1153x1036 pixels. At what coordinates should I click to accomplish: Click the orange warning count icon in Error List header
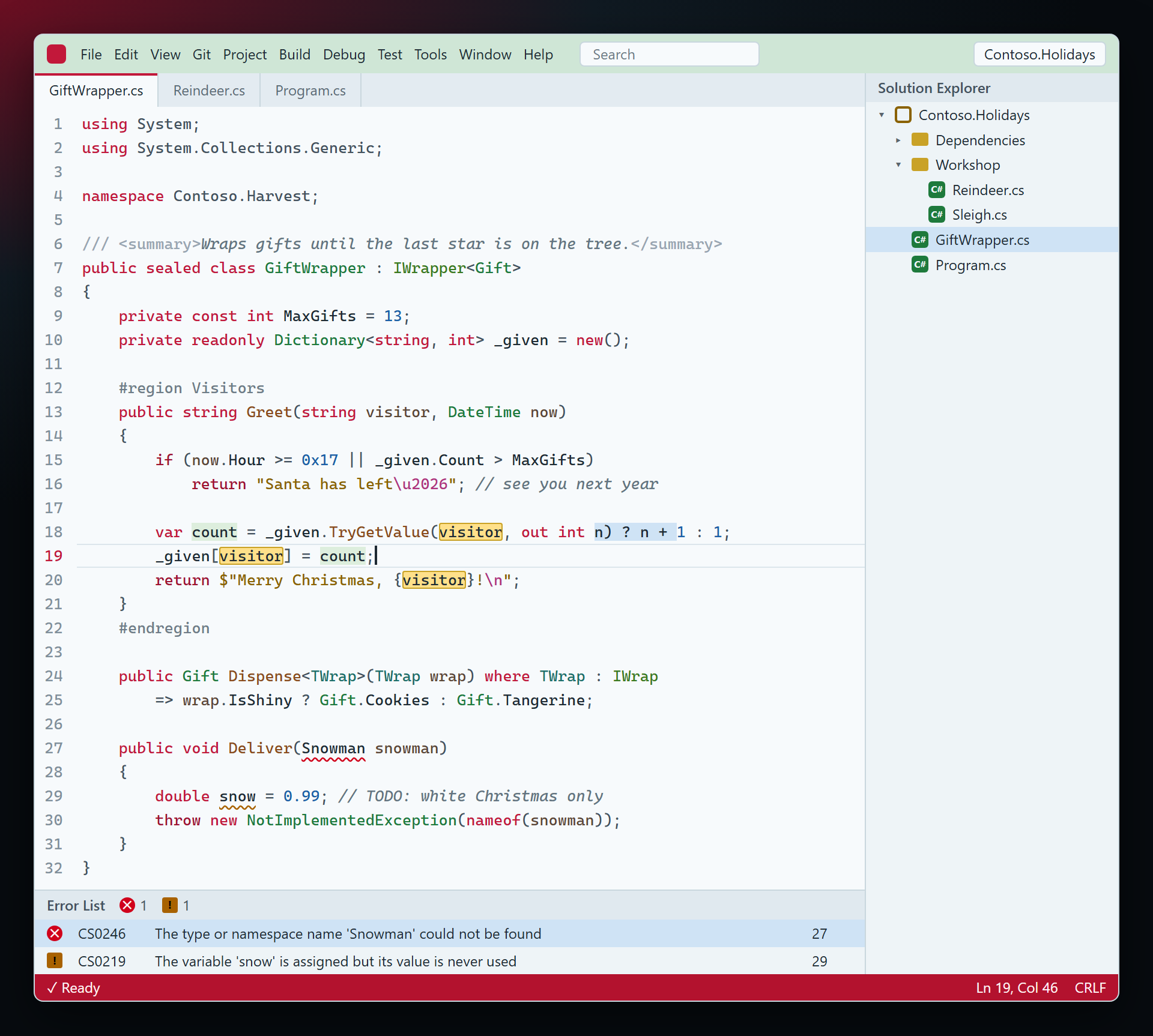point(170,905)
